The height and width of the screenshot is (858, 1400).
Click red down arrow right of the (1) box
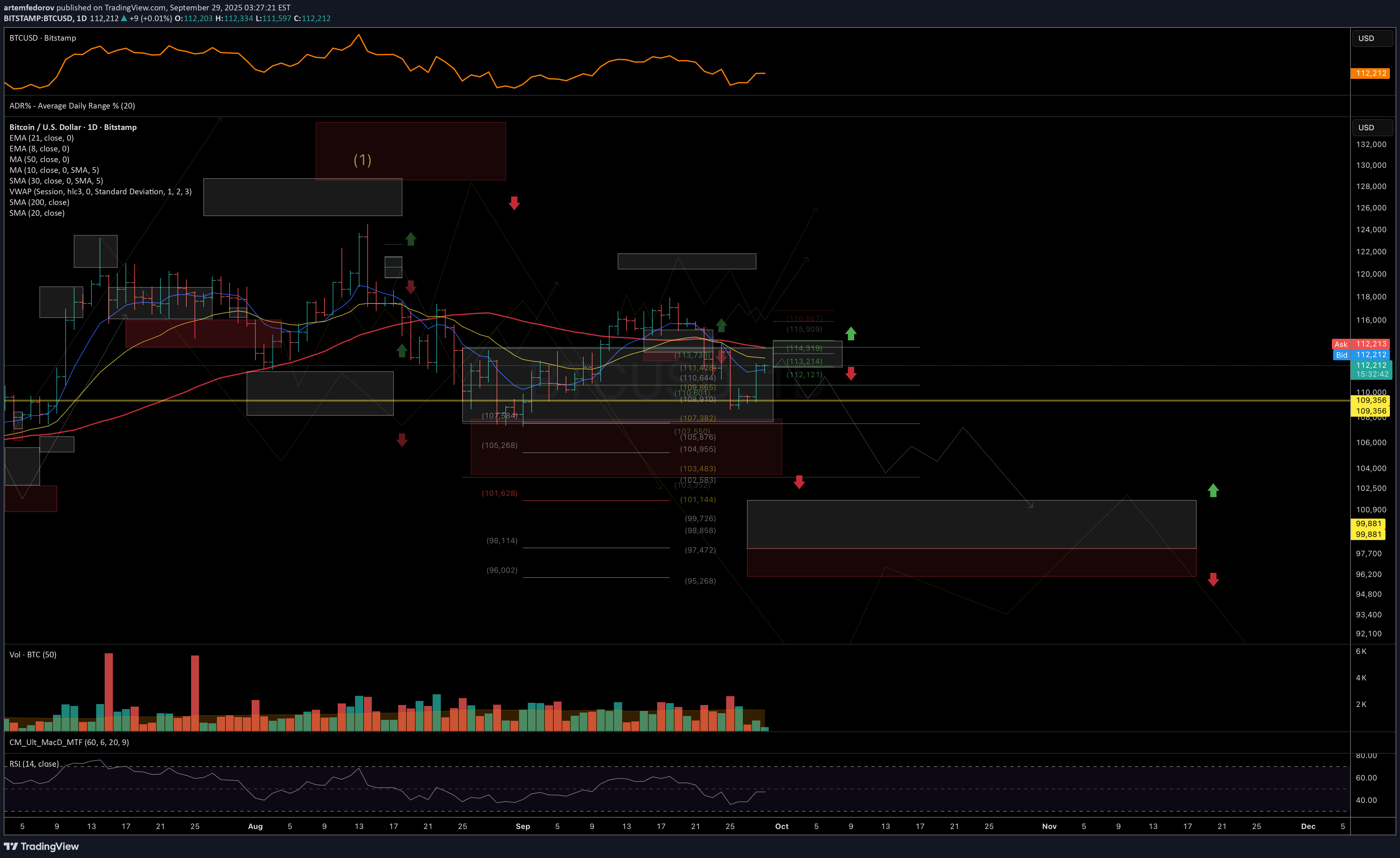pos(514,203)
